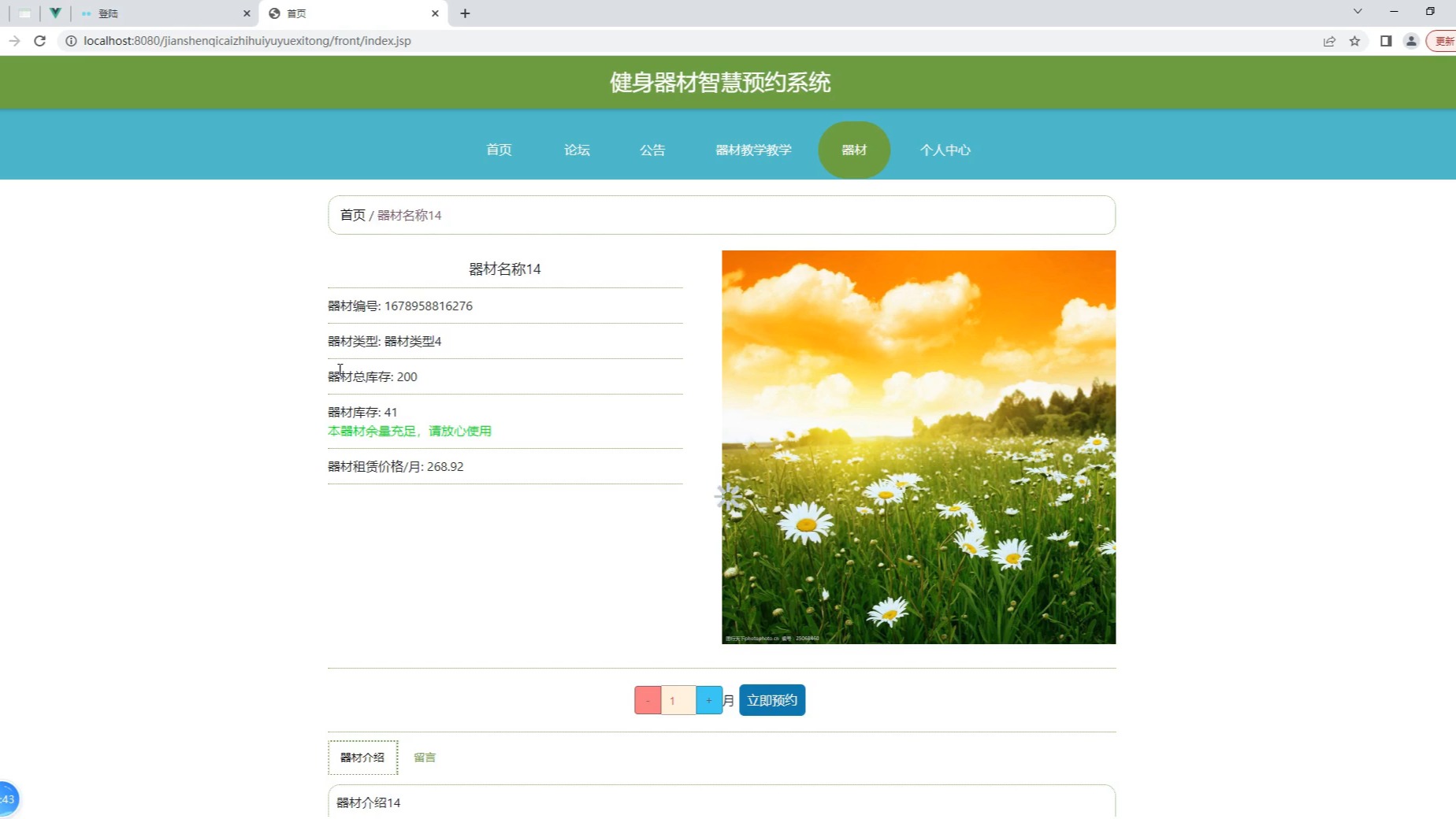Open the tab search dropdown arrow
The height and width of the screenshot is (819, 1456).
(1358, 11)
